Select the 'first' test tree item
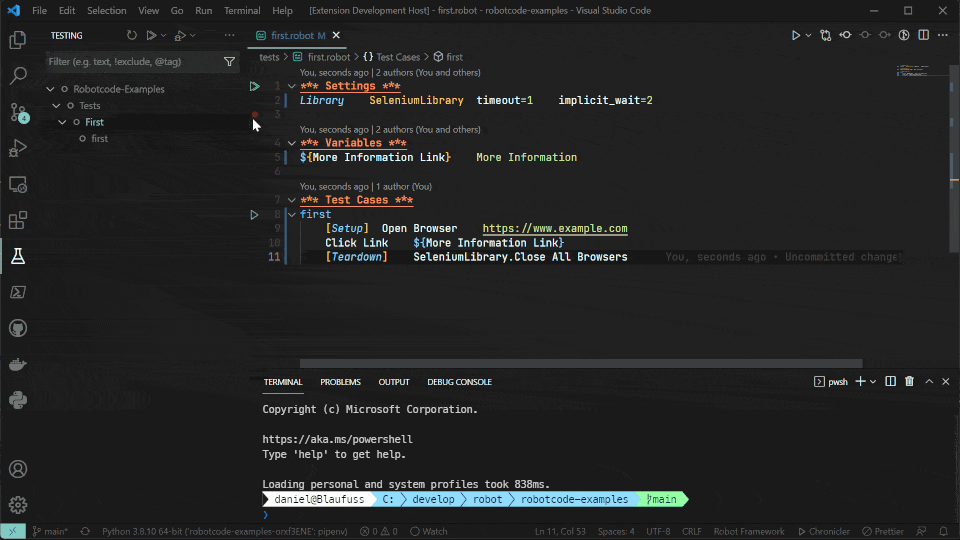The width and height of the screenshot is (960, 540). tap(99, 138)
